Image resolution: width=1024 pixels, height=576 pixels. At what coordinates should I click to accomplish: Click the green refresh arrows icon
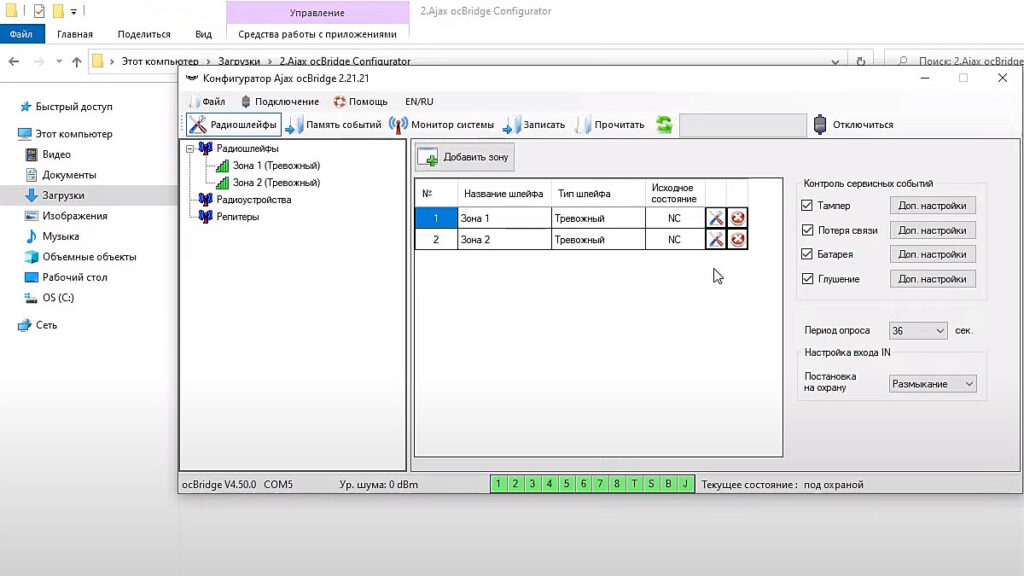point(664,124)
